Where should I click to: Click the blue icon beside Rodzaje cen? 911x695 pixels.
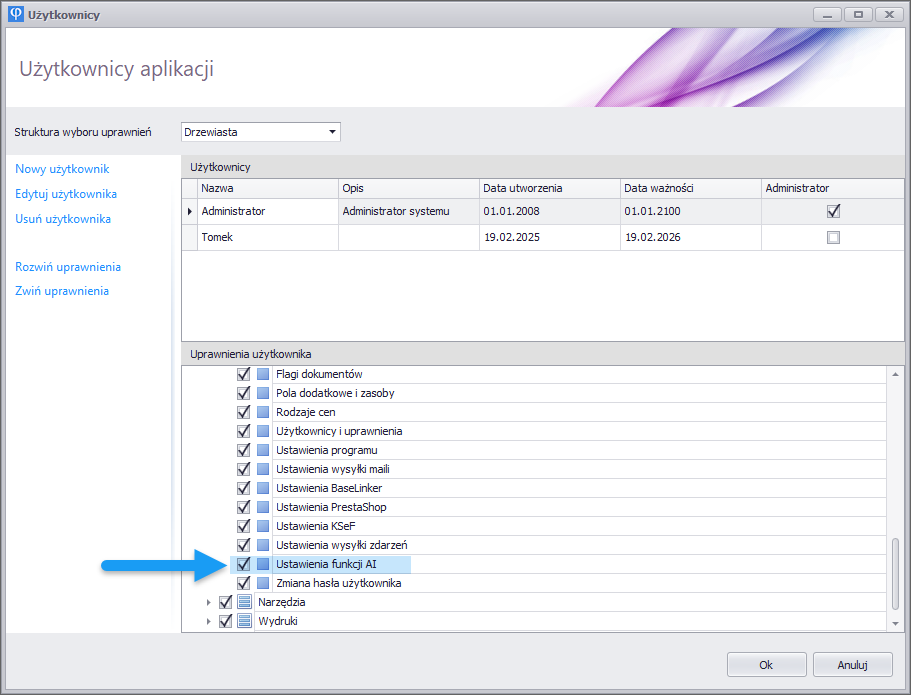coord(263,412)
